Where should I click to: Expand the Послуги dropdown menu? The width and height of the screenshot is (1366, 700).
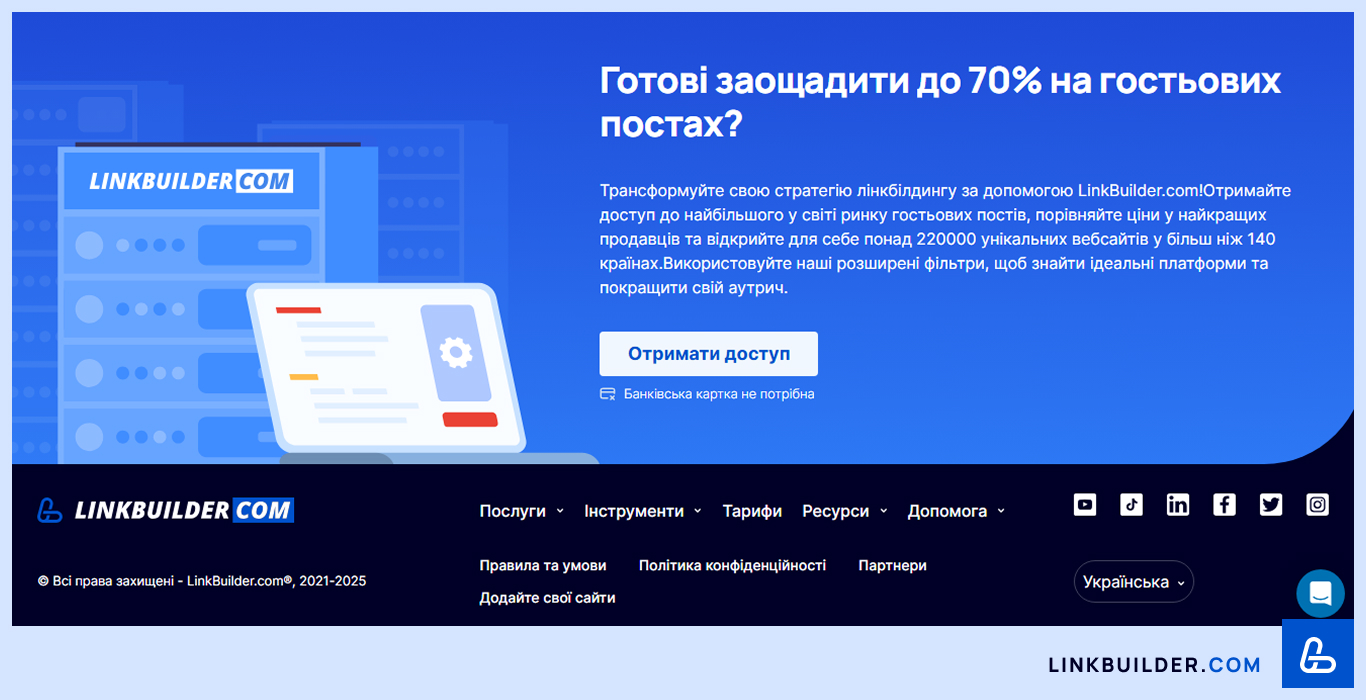click(x=522, y=511)
